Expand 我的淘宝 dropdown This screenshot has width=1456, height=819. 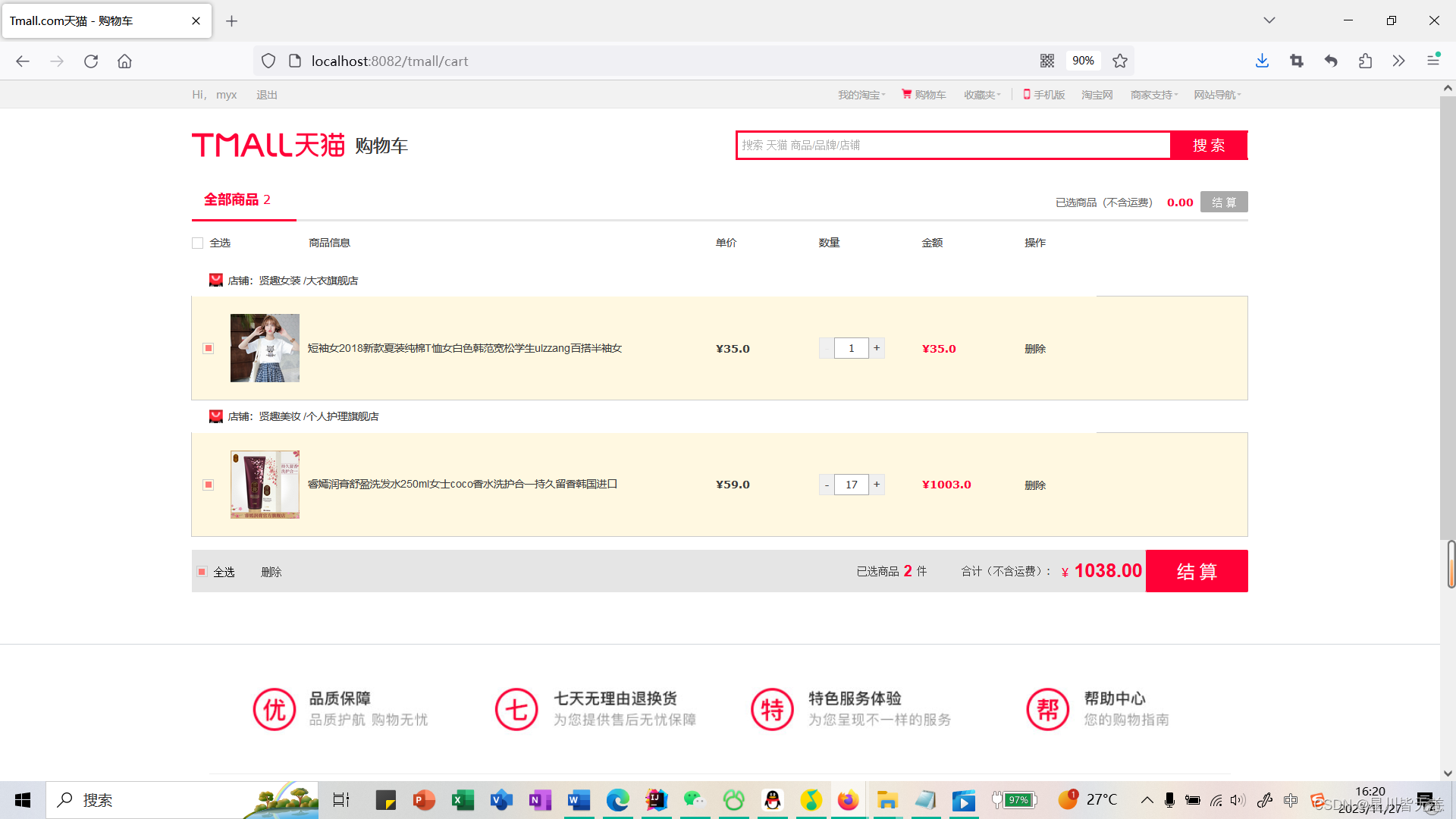click(861, 95)
